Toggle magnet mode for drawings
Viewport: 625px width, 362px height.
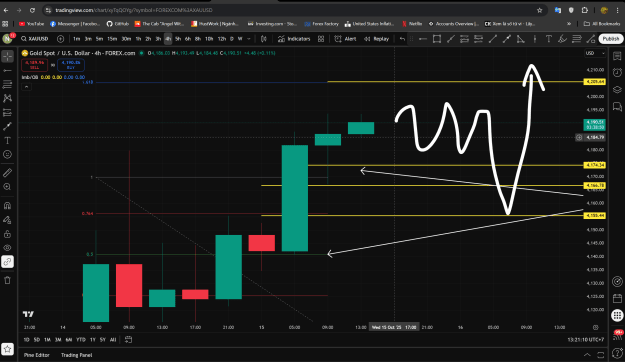click(x=8, y=206)
